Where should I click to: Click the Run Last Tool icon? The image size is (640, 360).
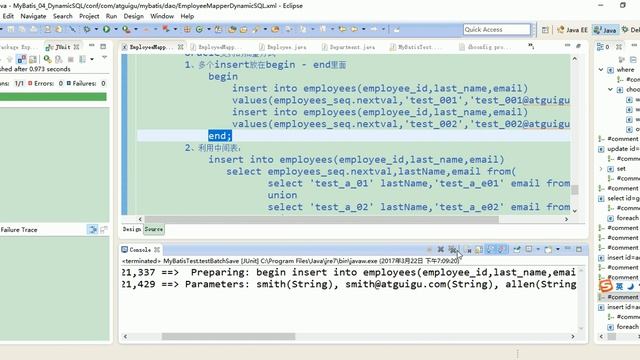point(126,29)
